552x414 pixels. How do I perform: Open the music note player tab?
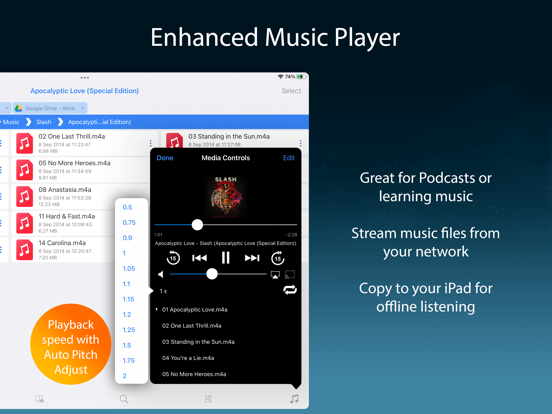tap(294, 399)
